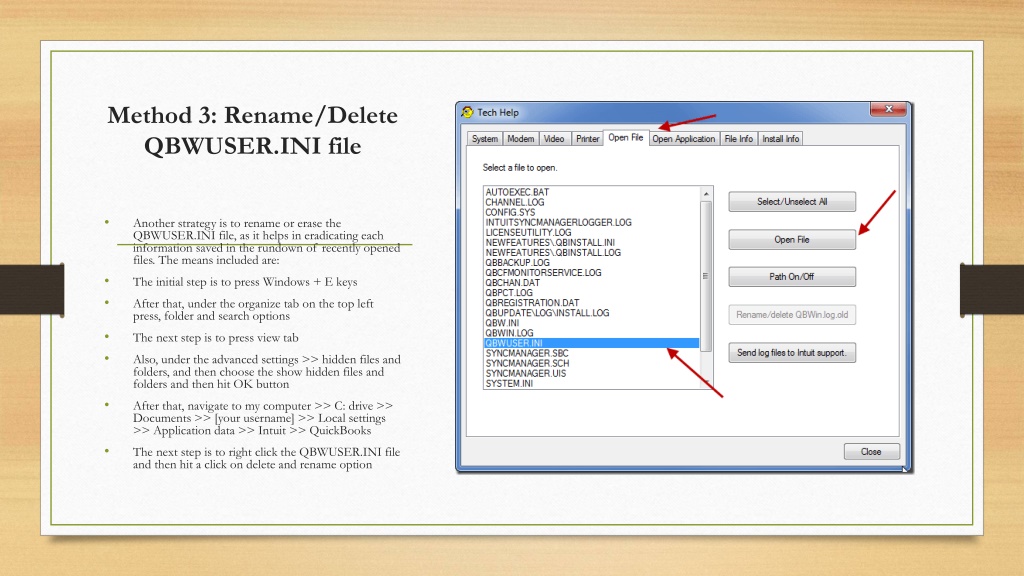The width and height of the screenshot is (1024, 576).
Task: Select CHANNEL.LOG in the file list
Action: tap(515, 202)
